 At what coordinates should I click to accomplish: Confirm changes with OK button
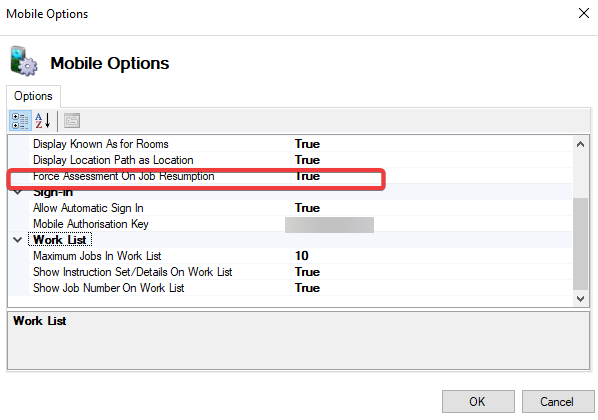click(x=478, y=401)
